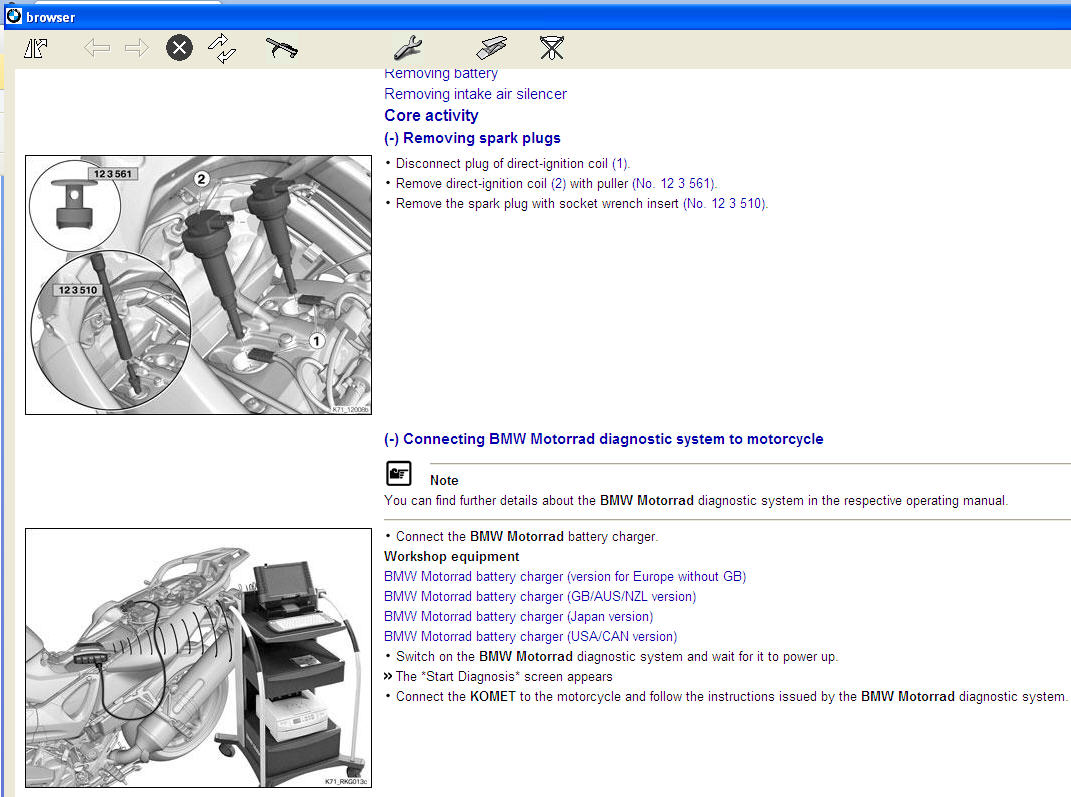The width and height of the screenshot is (1071, 797).
Task: Click the 'Start Diagnosis screen appears' line
Action: (x=498, y=677)
